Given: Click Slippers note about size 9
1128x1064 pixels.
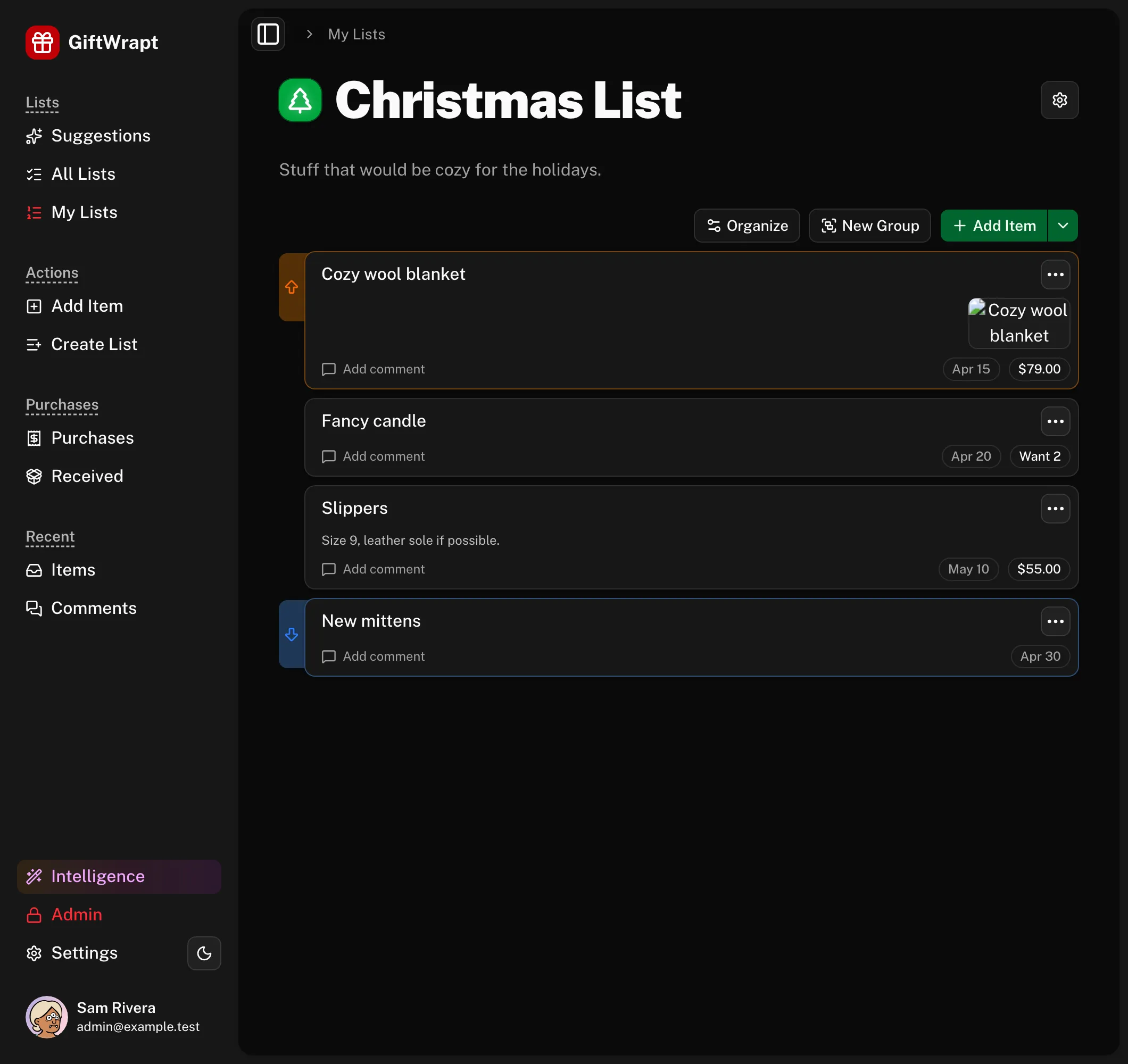Looking at the screenshot, I should (410, 540).
